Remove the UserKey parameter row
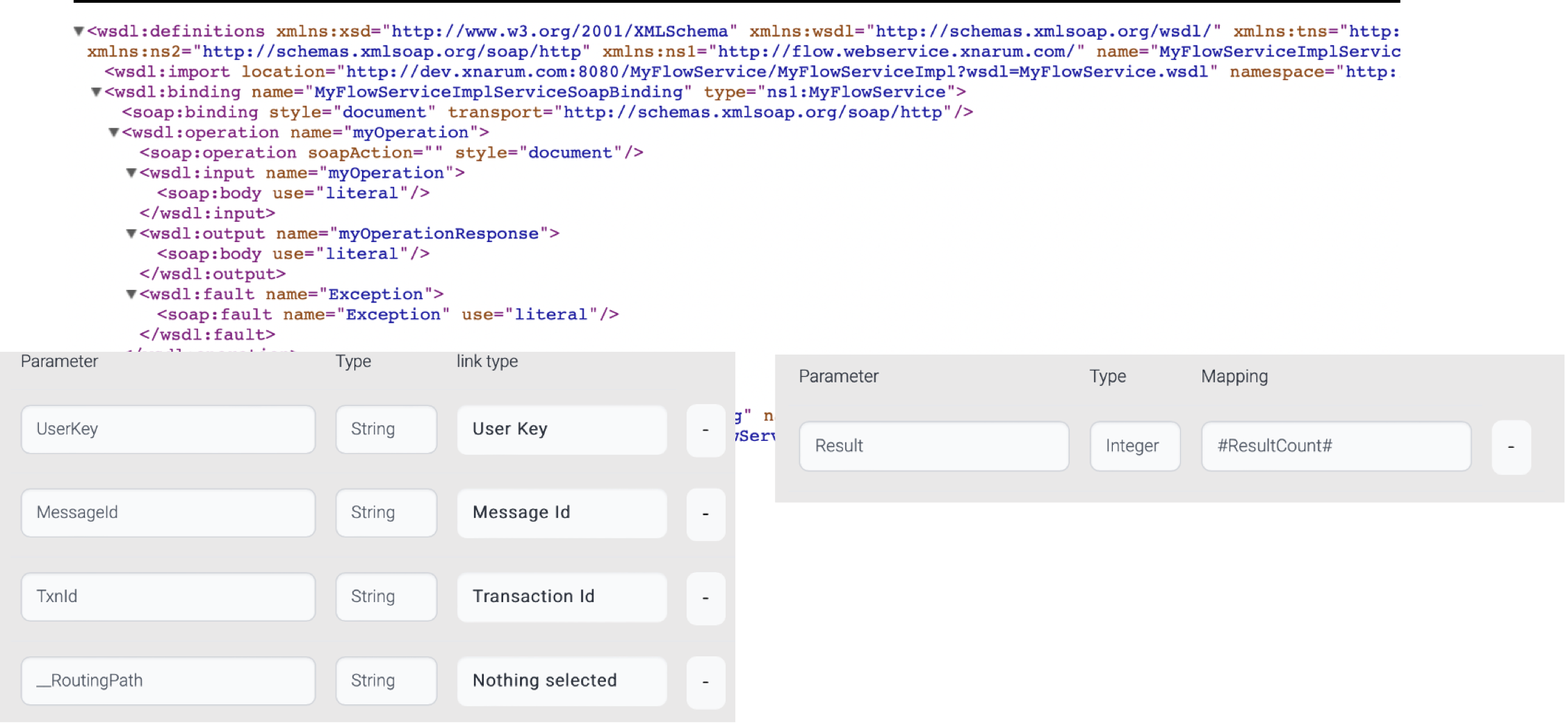Viewport: 1568px width, 723px height. click(x=705, y=430)
